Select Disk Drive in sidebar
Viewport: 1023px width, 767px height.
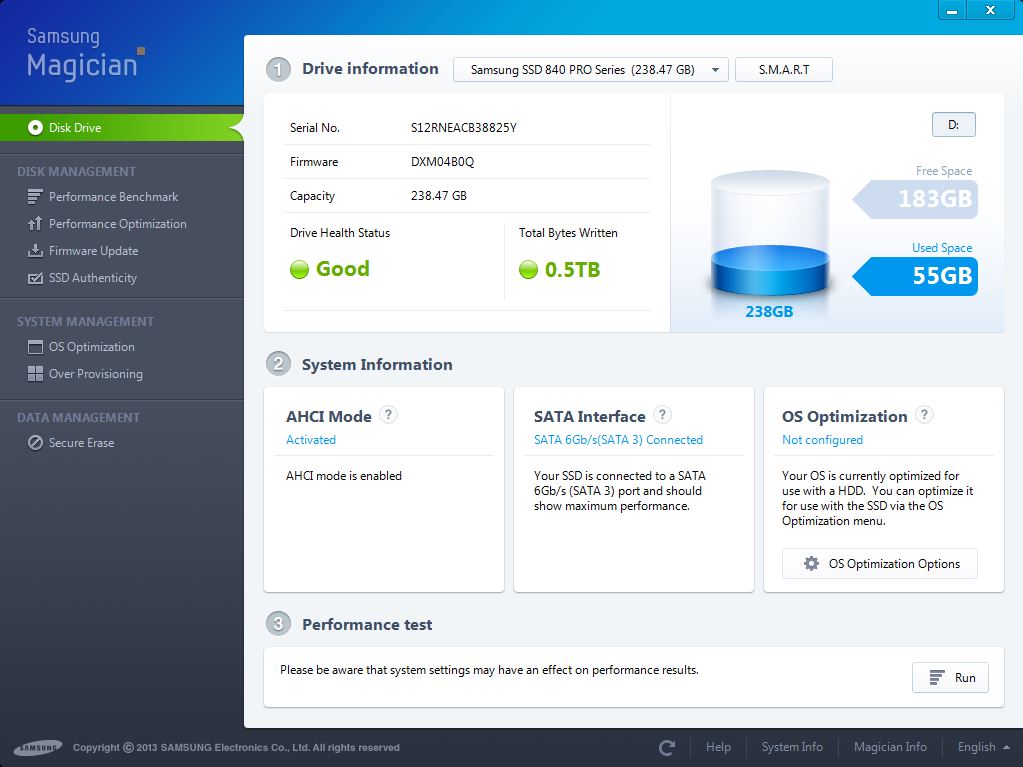121,128
